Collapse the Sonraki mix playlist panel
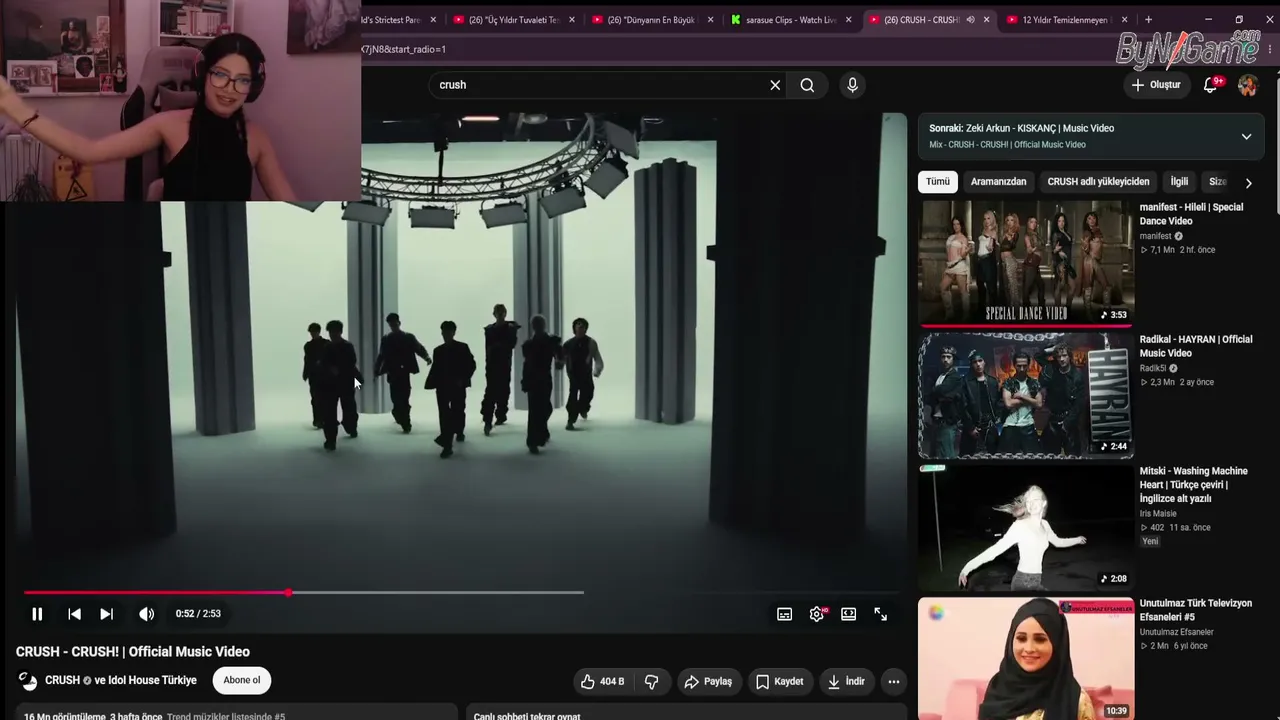The height and width of the screenshot is (720, 1280). point(1246,136)
